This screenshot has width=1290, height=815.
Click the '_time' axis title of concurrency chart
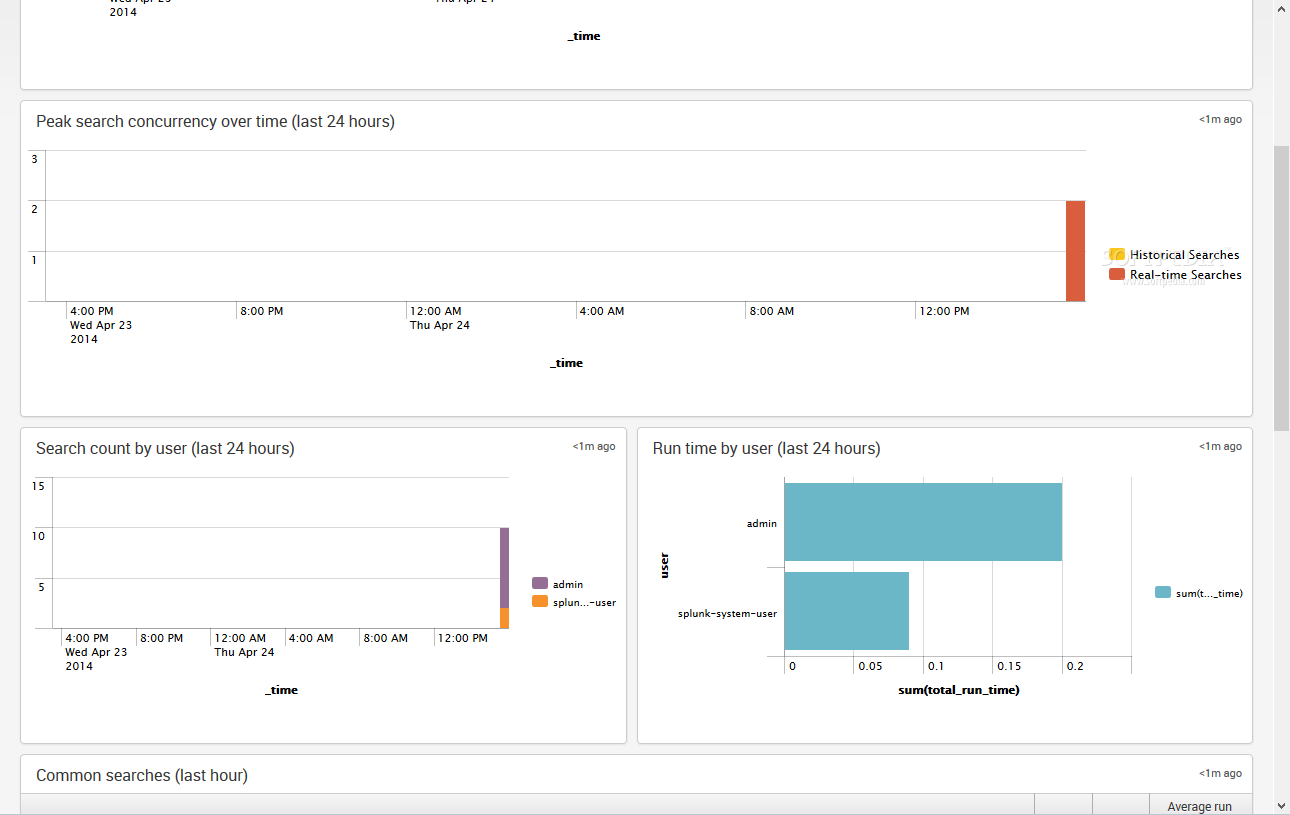click(567, 363)
